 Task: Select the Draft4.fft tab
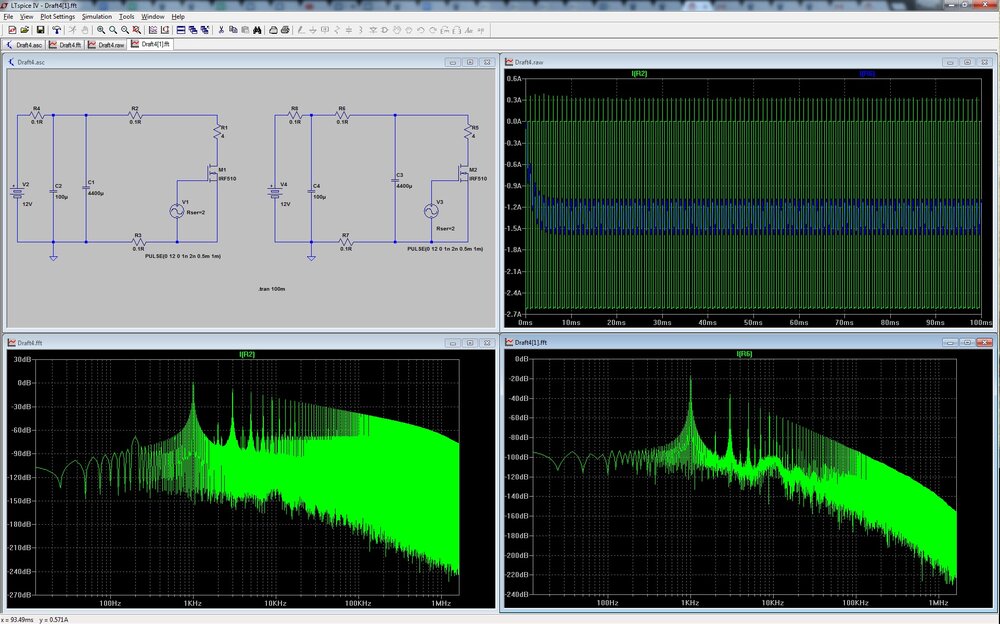point(65,45)
